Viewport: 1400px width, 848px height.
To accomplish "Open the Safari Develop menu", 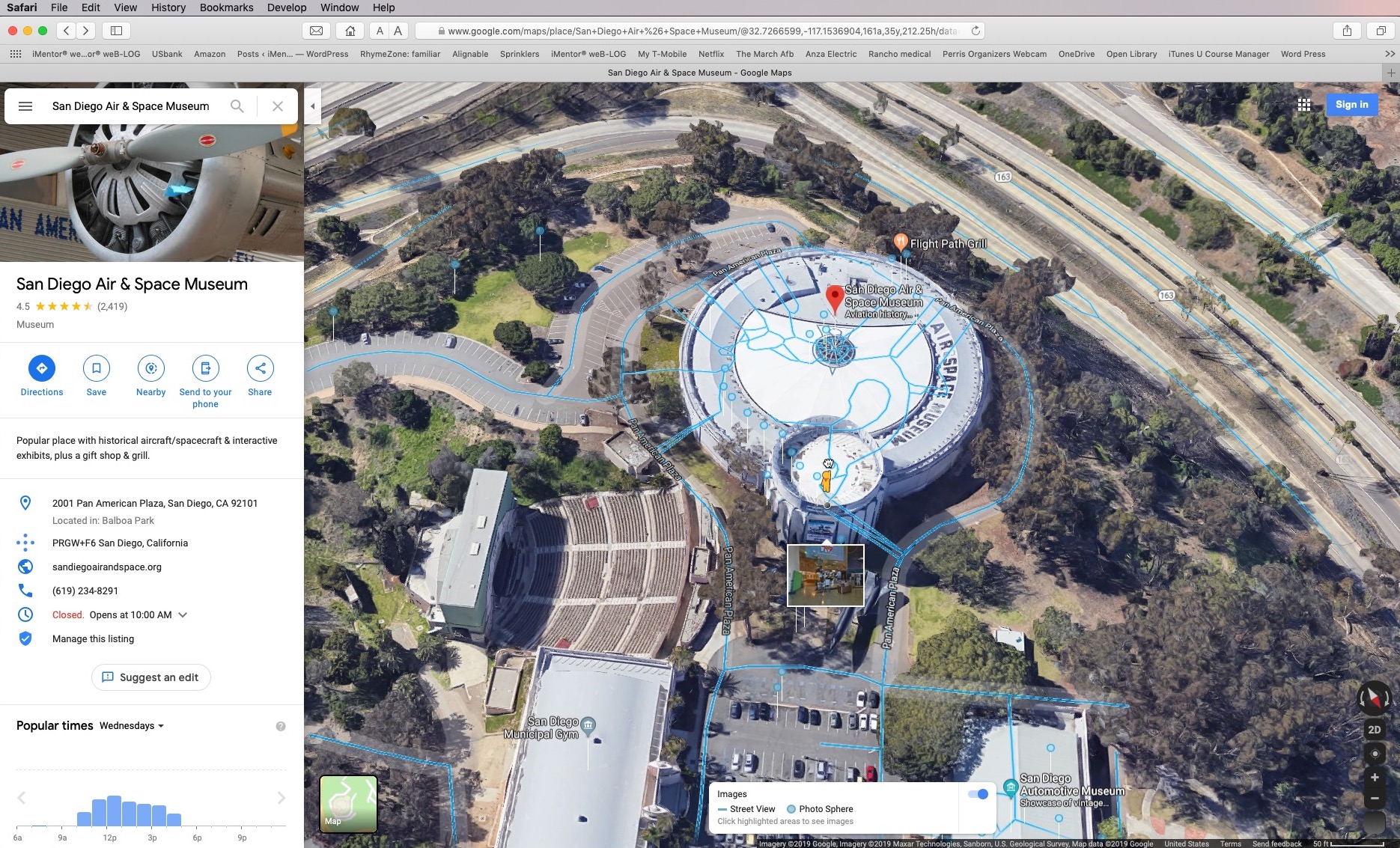I will coord(287,7).
